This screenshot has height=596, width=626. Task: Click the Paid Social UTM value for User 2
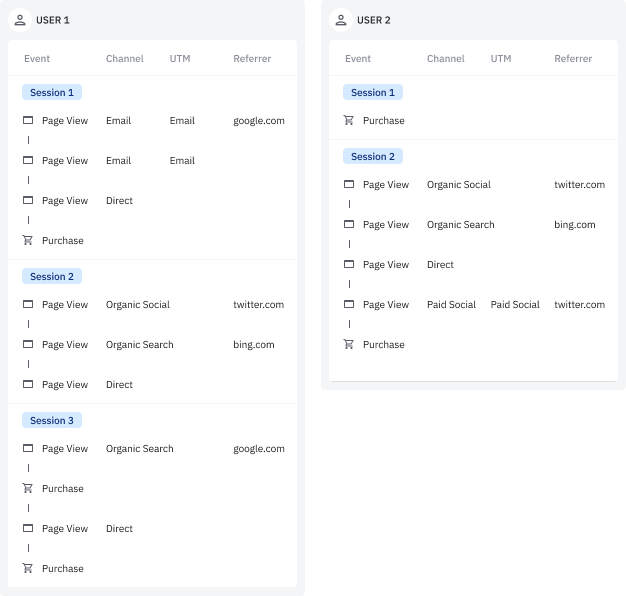(515, 305)
